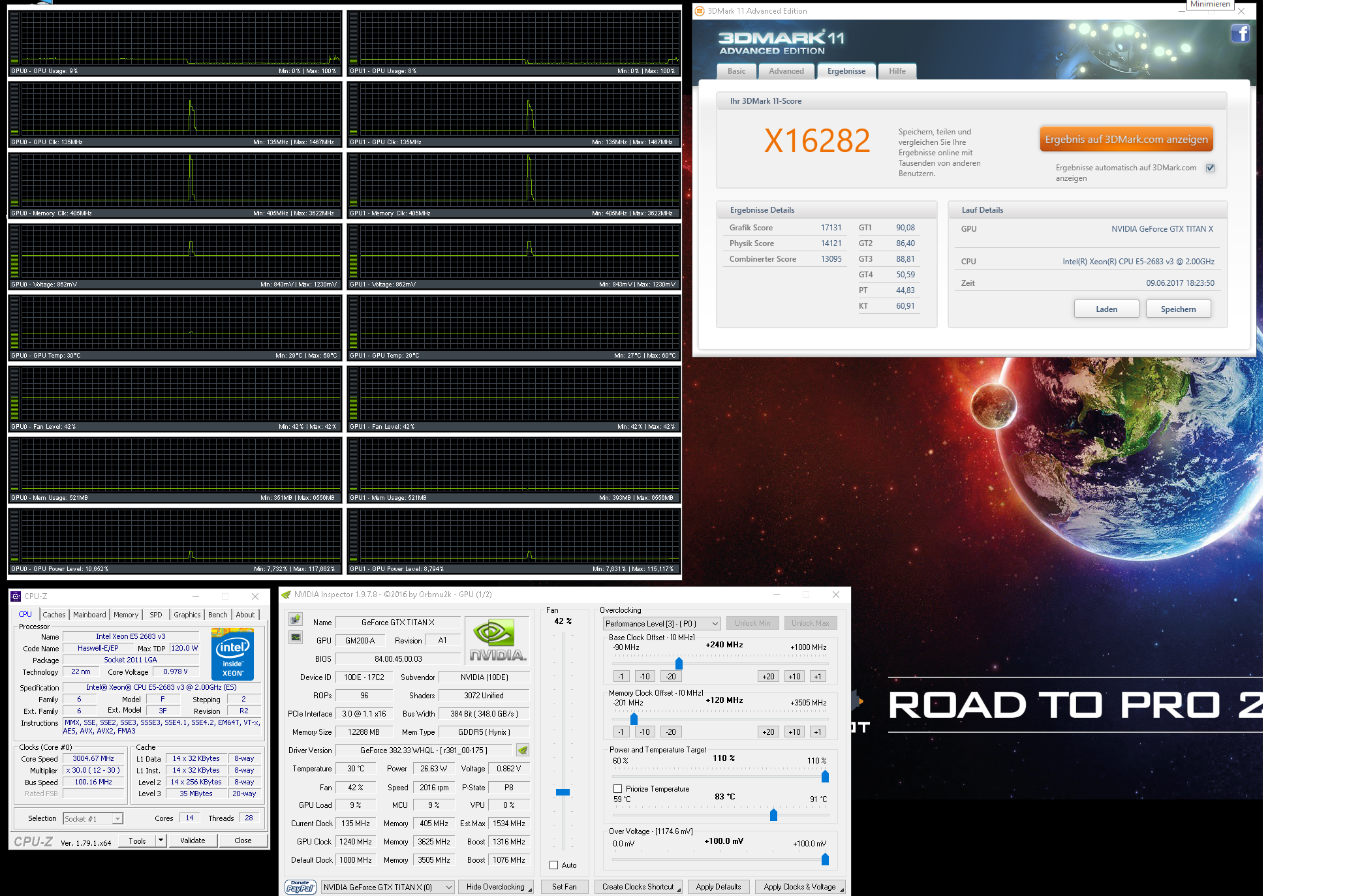Image resolution: width=1347 pixels, height=896 pixels.
Task: Click the Tools button in CPU-Z
Action: coord(137,841)
